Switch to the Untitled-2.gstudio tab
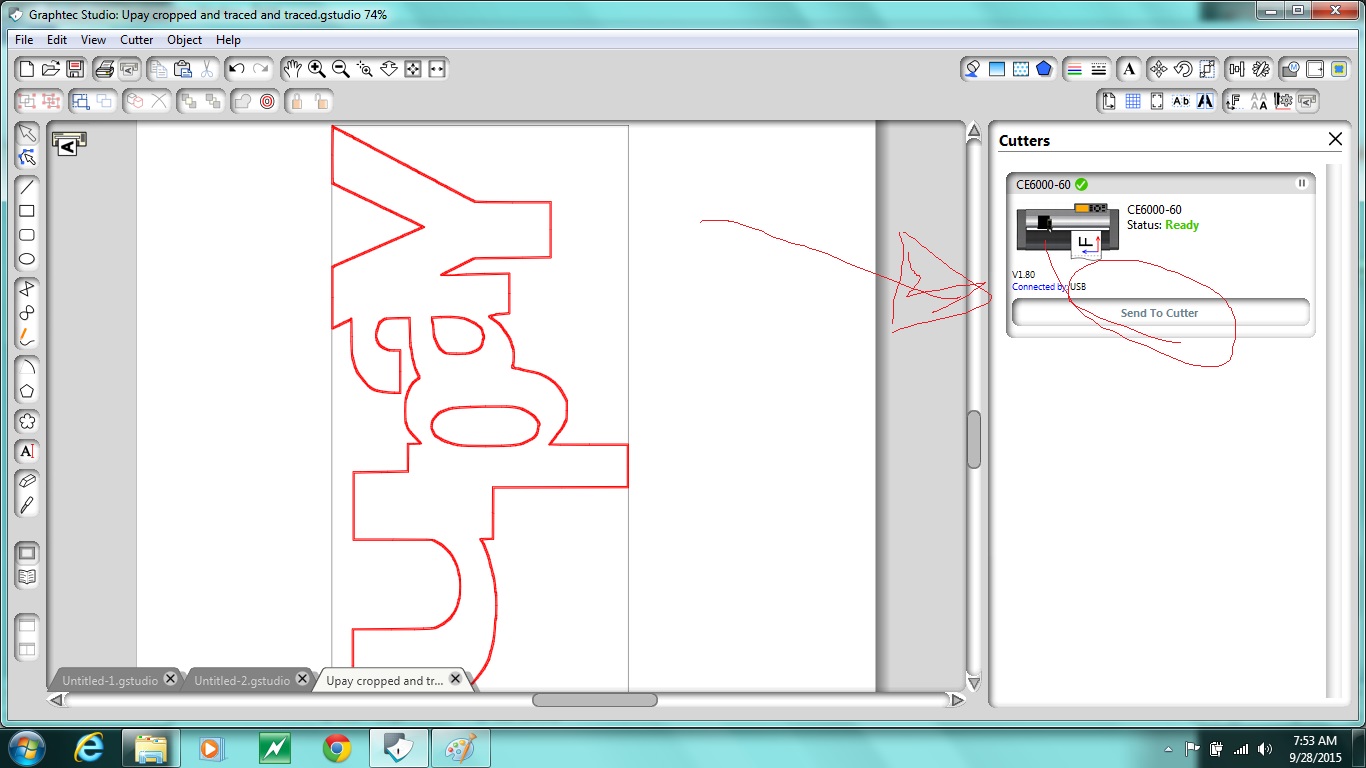 (242, 680)
